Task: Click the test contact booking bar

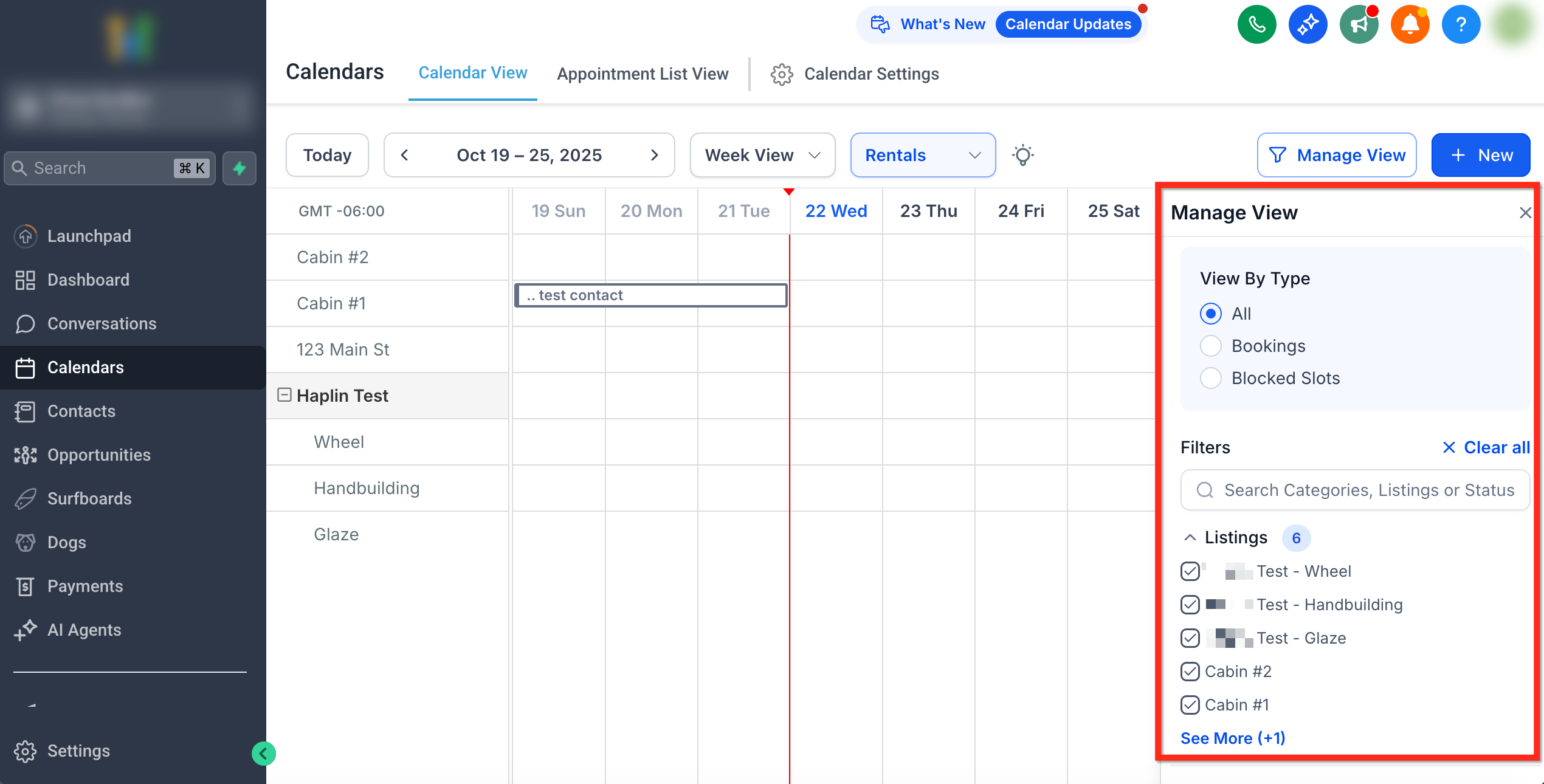Action: coord(650,295)
